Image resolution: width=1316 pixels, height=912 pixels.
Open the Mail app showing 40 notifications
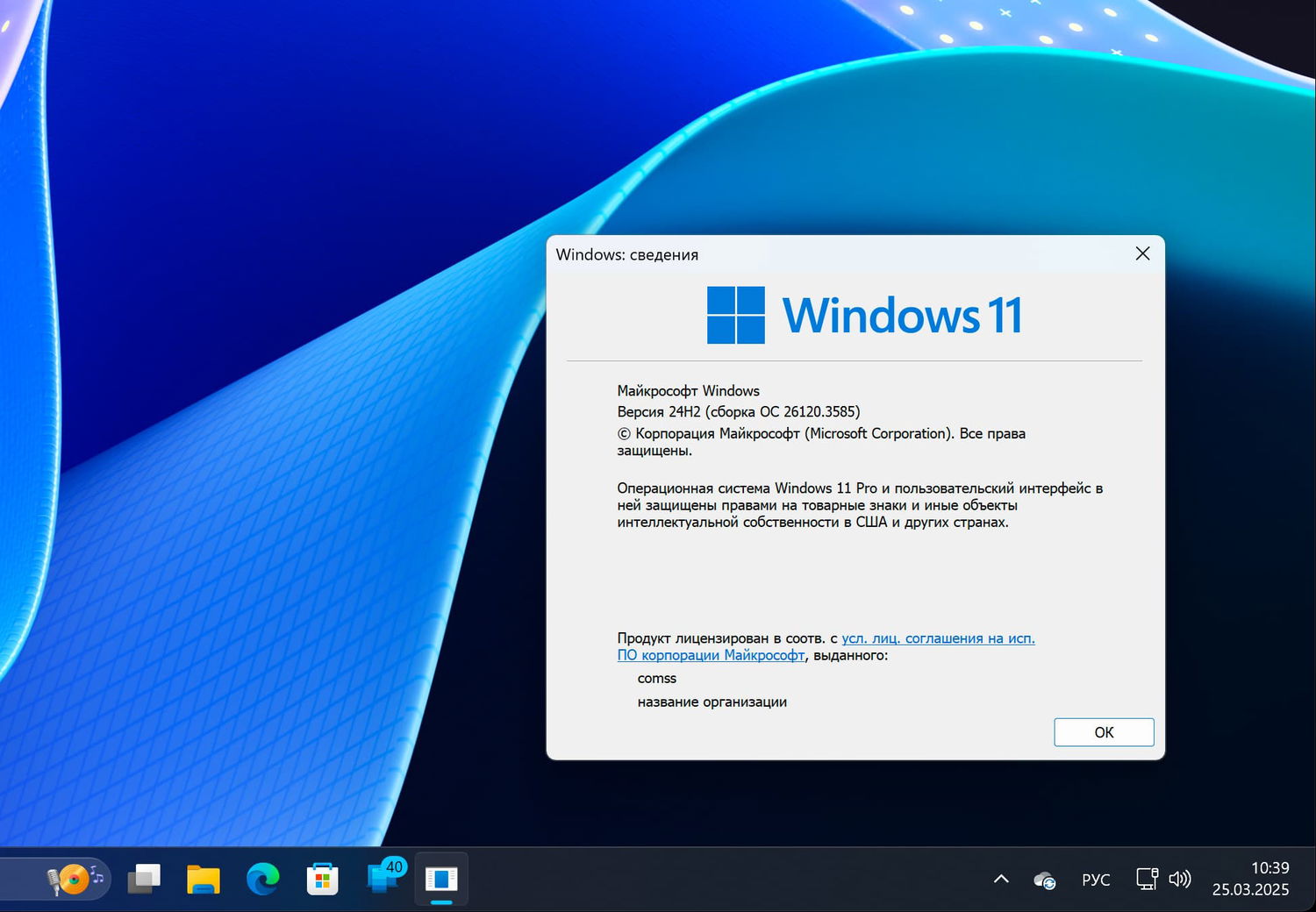(x=383, y=879)
